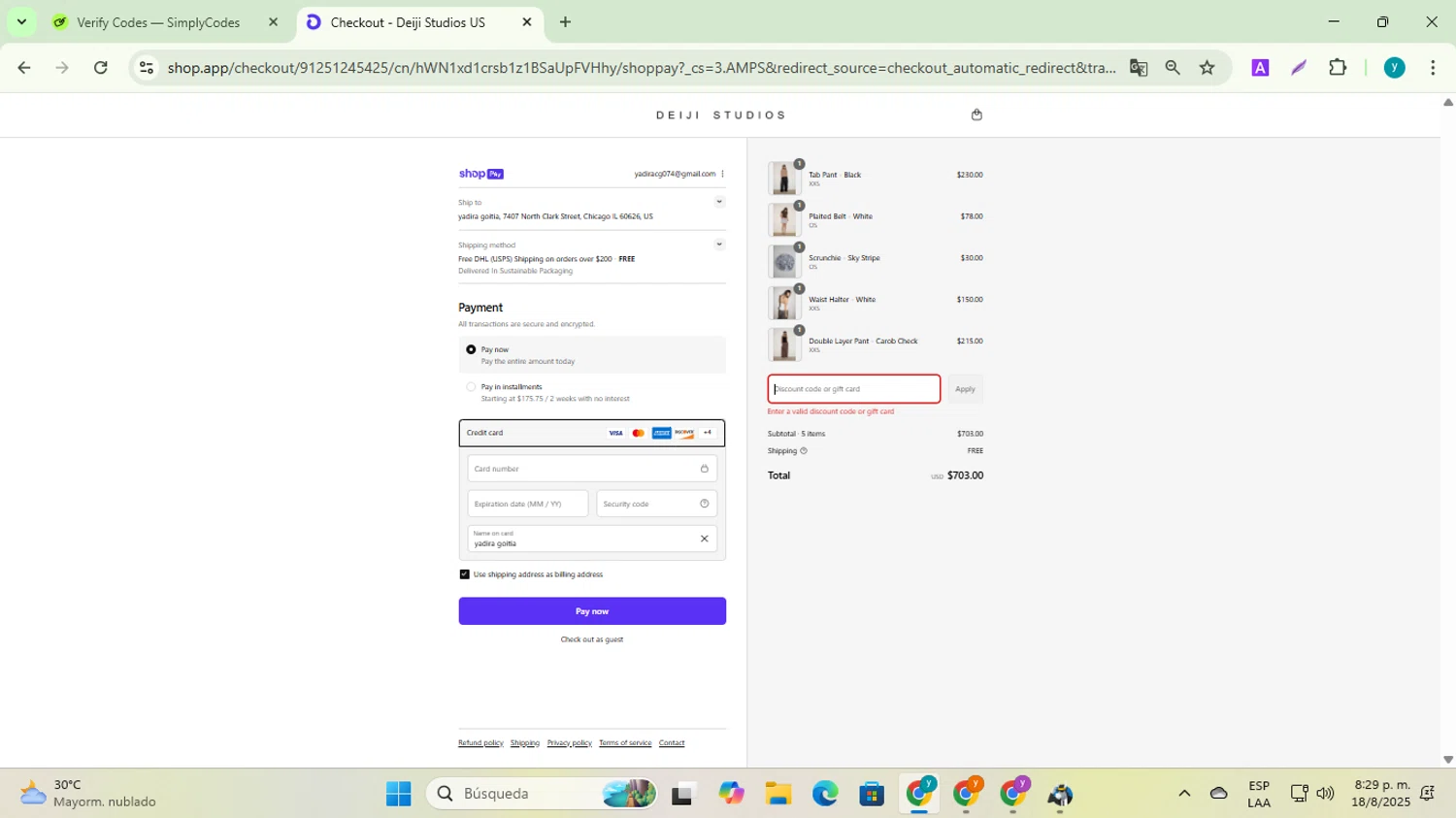This screenshot has width=1456, height=818.
Task: Click the Plaited Belt White thumbnail
Action: click(x=784, y=220)
